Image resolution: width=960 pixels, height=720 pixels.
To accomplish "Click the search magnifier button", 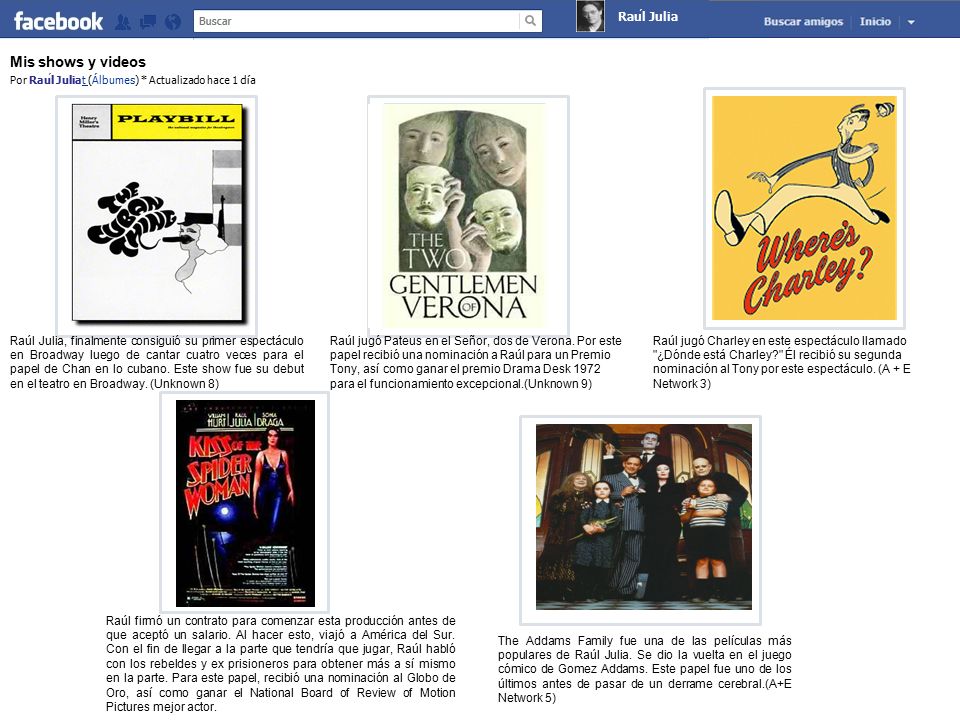I will 530,21.
